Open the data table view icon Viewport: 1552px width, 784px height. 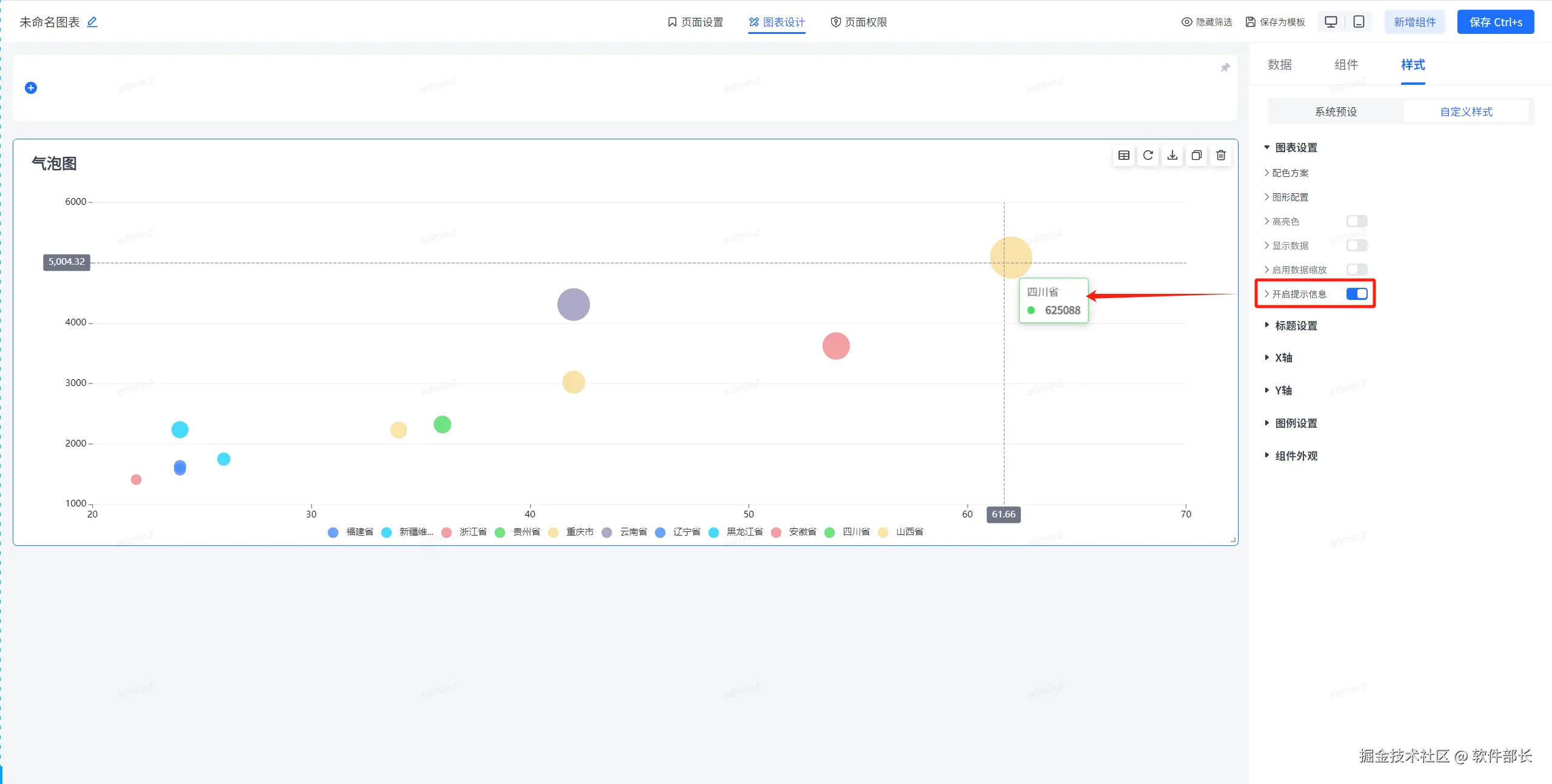1123,156
